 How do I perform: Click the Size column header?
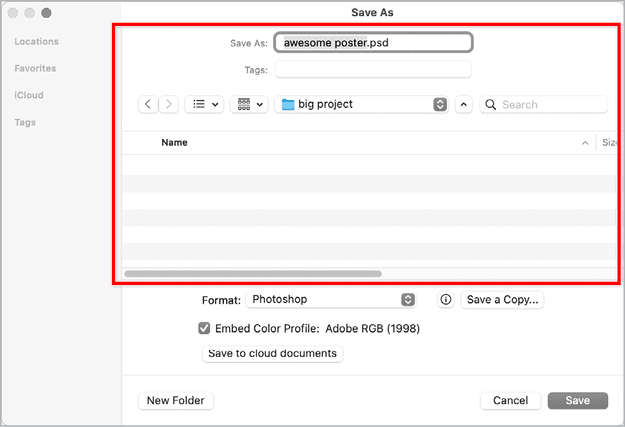tap(609, 143)
